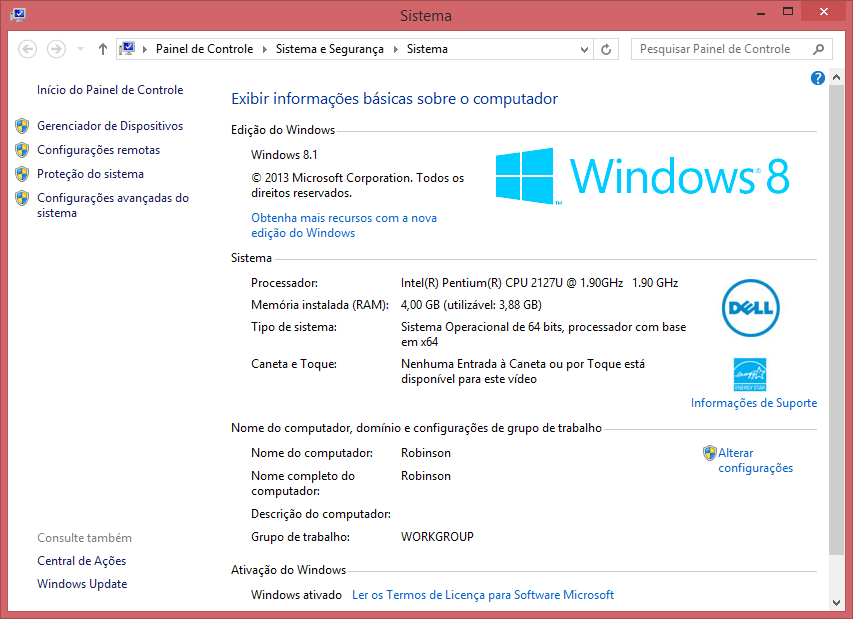Open Informações de Suporte
The width and height of the screenshot is (853, 619).
click(754, 403)
